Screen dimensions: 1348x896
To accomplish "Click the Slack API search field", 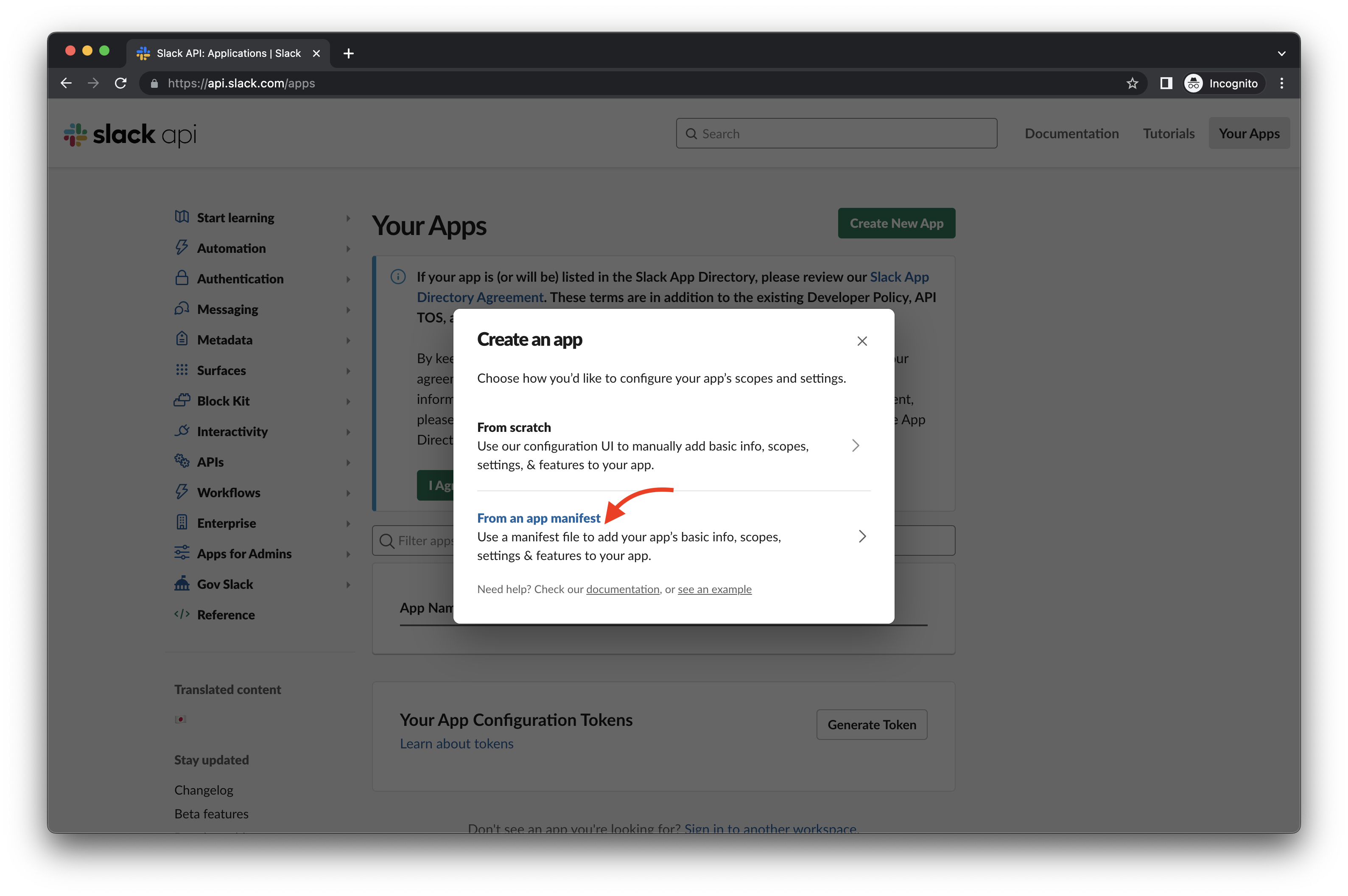I will click(836, 133).
